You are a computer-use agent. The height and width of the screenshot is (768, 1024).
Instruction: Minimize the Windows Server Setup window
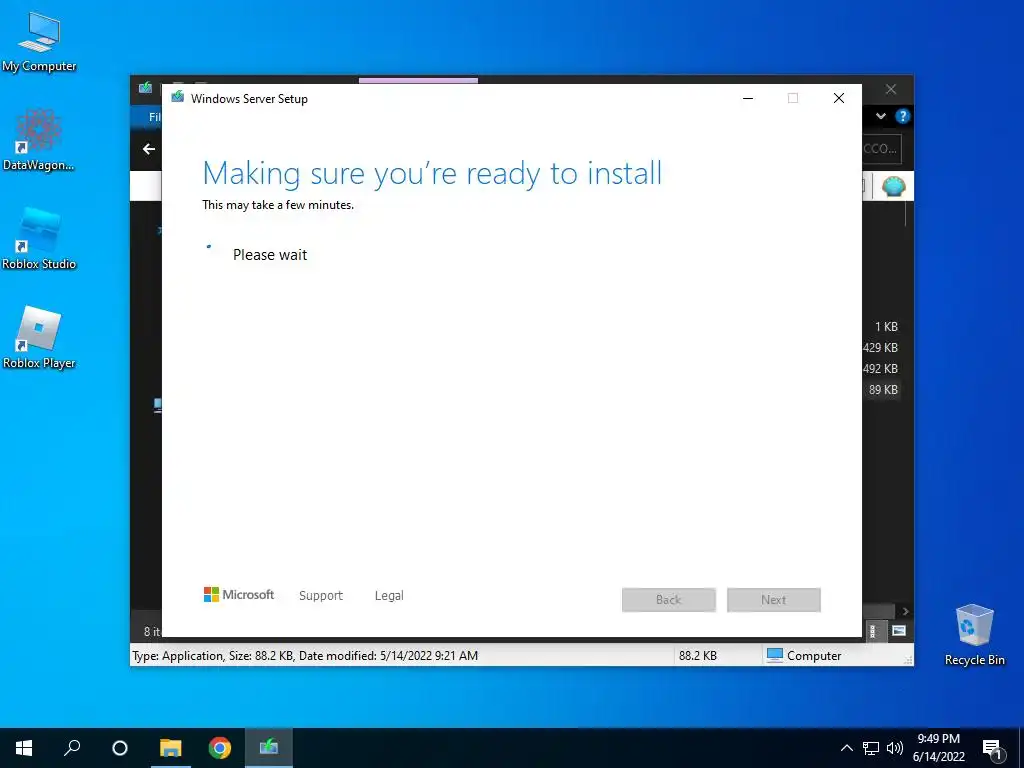[x=748, y=98]
